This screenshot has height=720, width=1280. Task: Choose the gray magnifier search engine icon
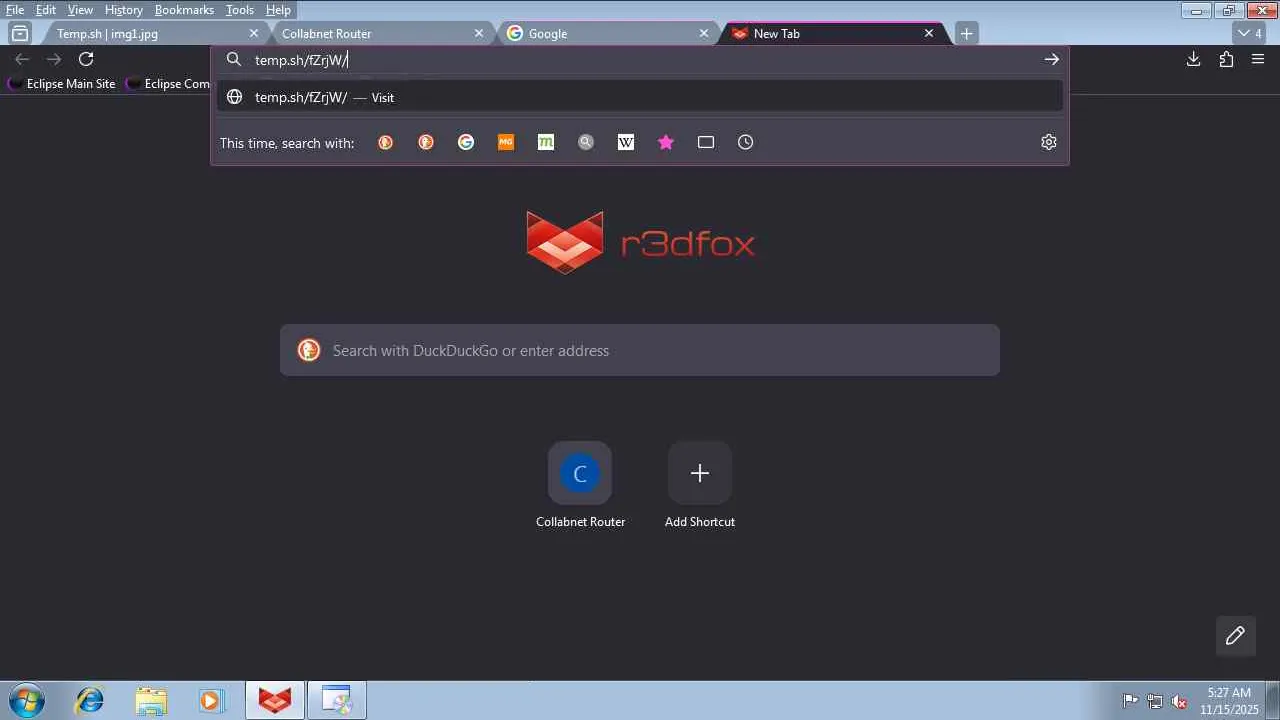586,142
